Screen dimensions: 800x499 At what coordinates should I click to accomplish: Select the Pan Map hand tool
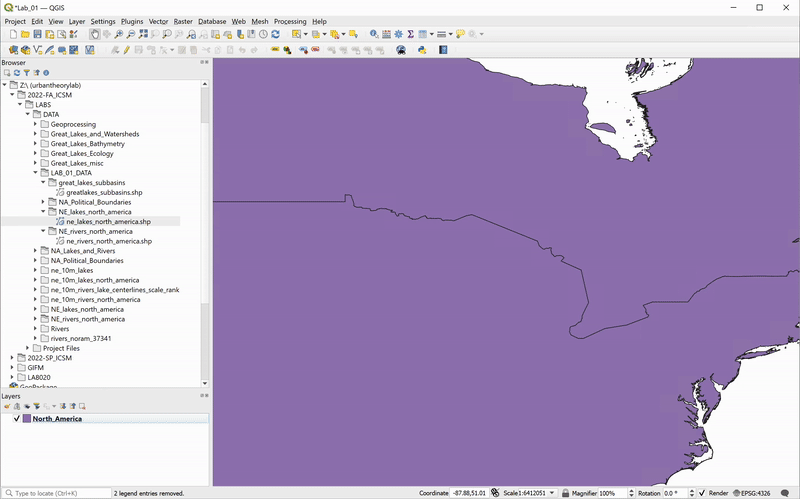tap(94, 34)
